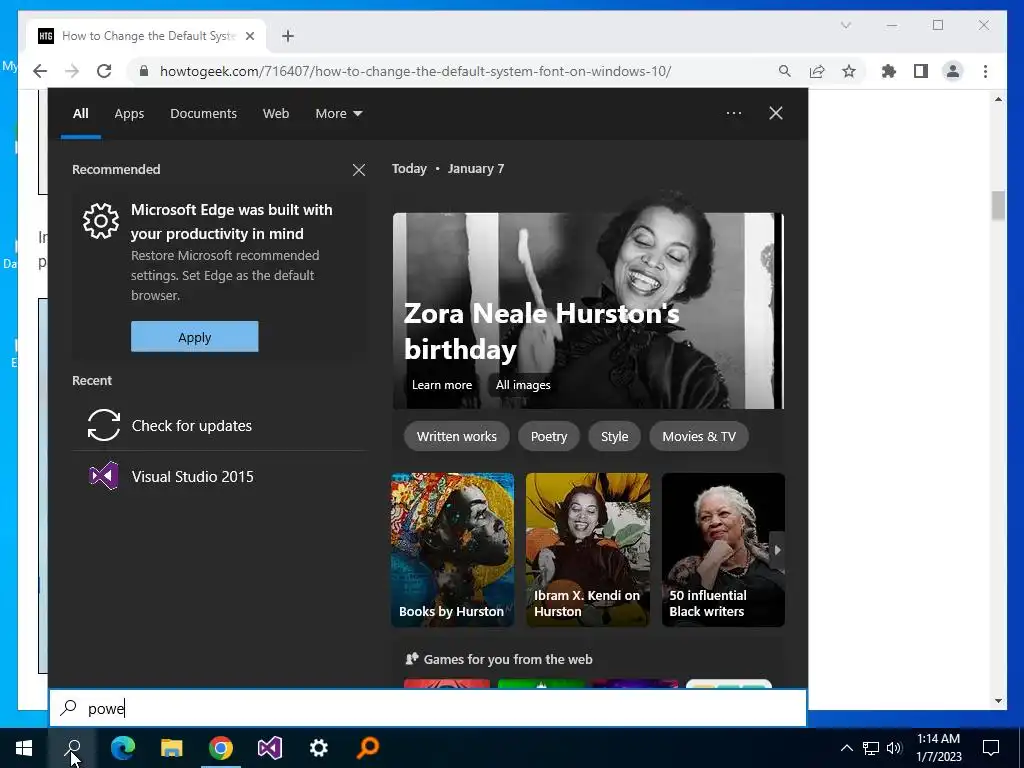Image resolution: width=1024 pixels, height=768 pixels.
Task: Click Chrome page scrollbar thumb
Action: pyautogui.click(x=998, y=205)
